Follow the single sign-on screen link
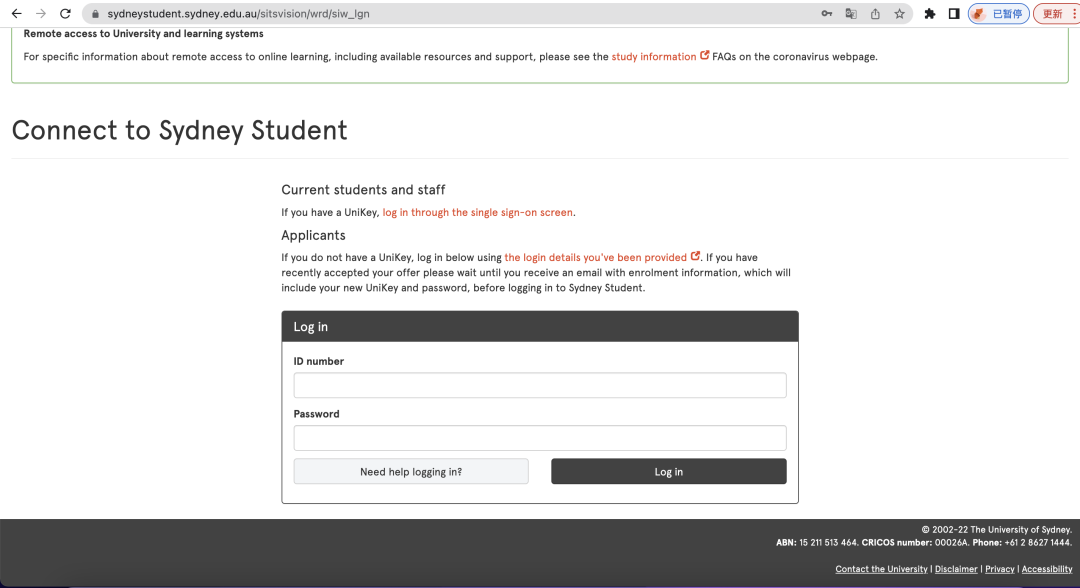This screenshot has width=1080, height=588. (x=478, y=212)
